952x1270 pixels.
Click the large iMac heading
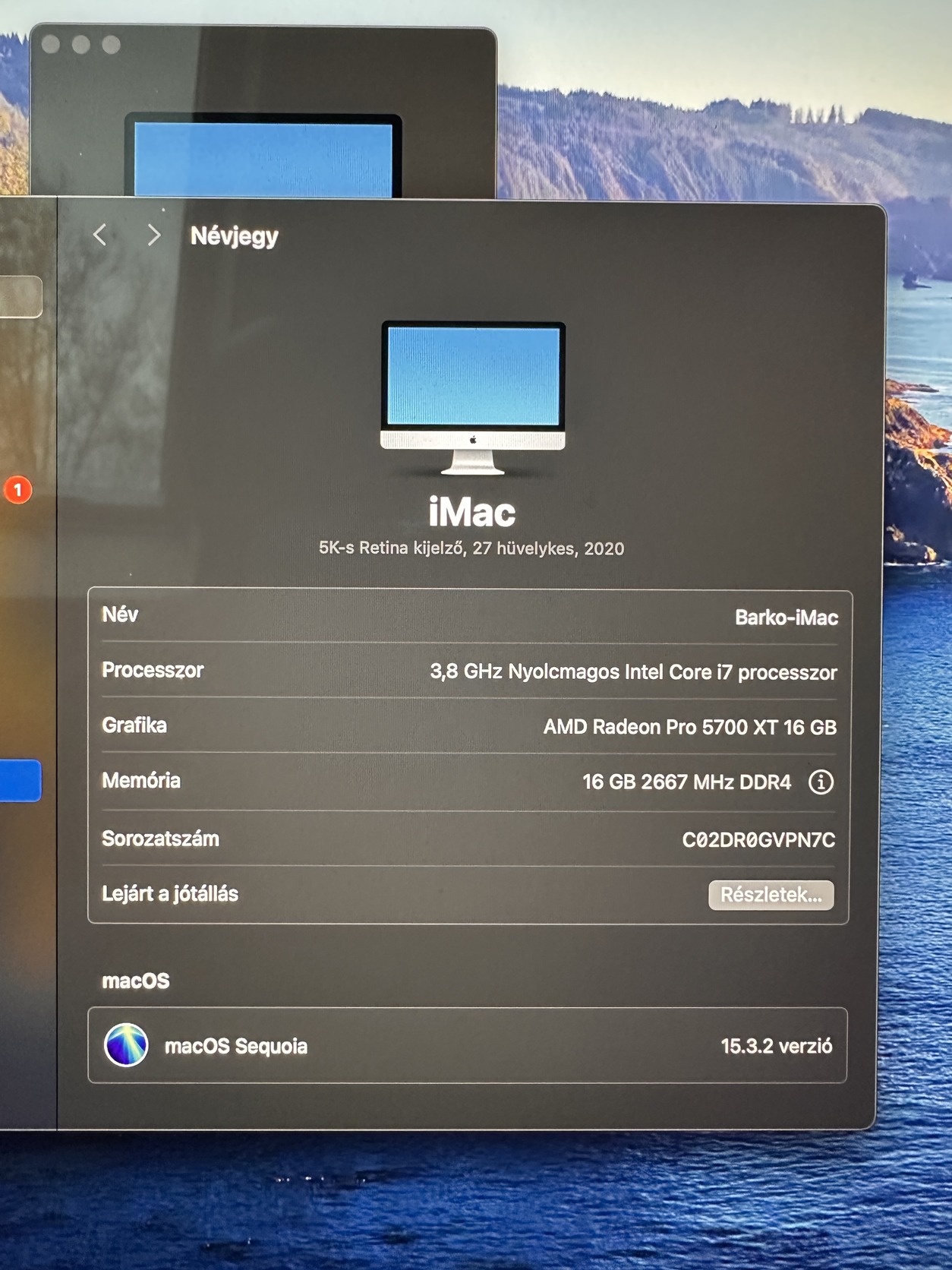[472, 513]
